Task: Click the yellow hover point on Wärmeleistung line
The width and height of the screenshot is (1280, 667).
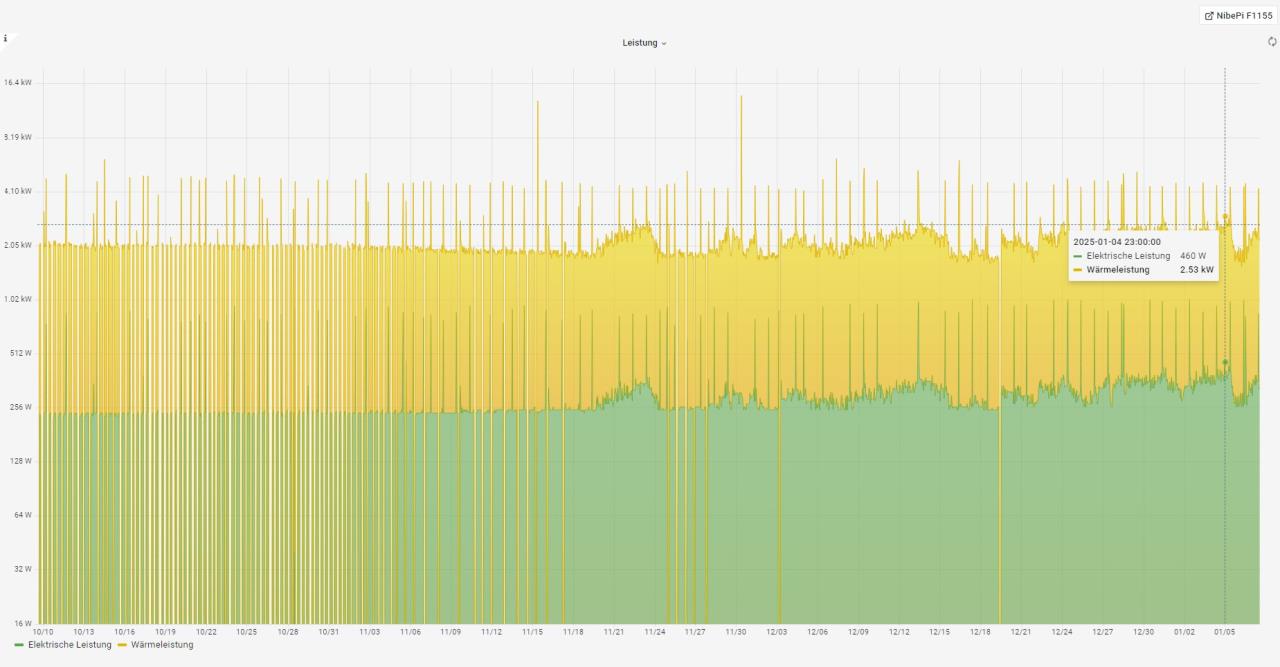Action: 1225,216
